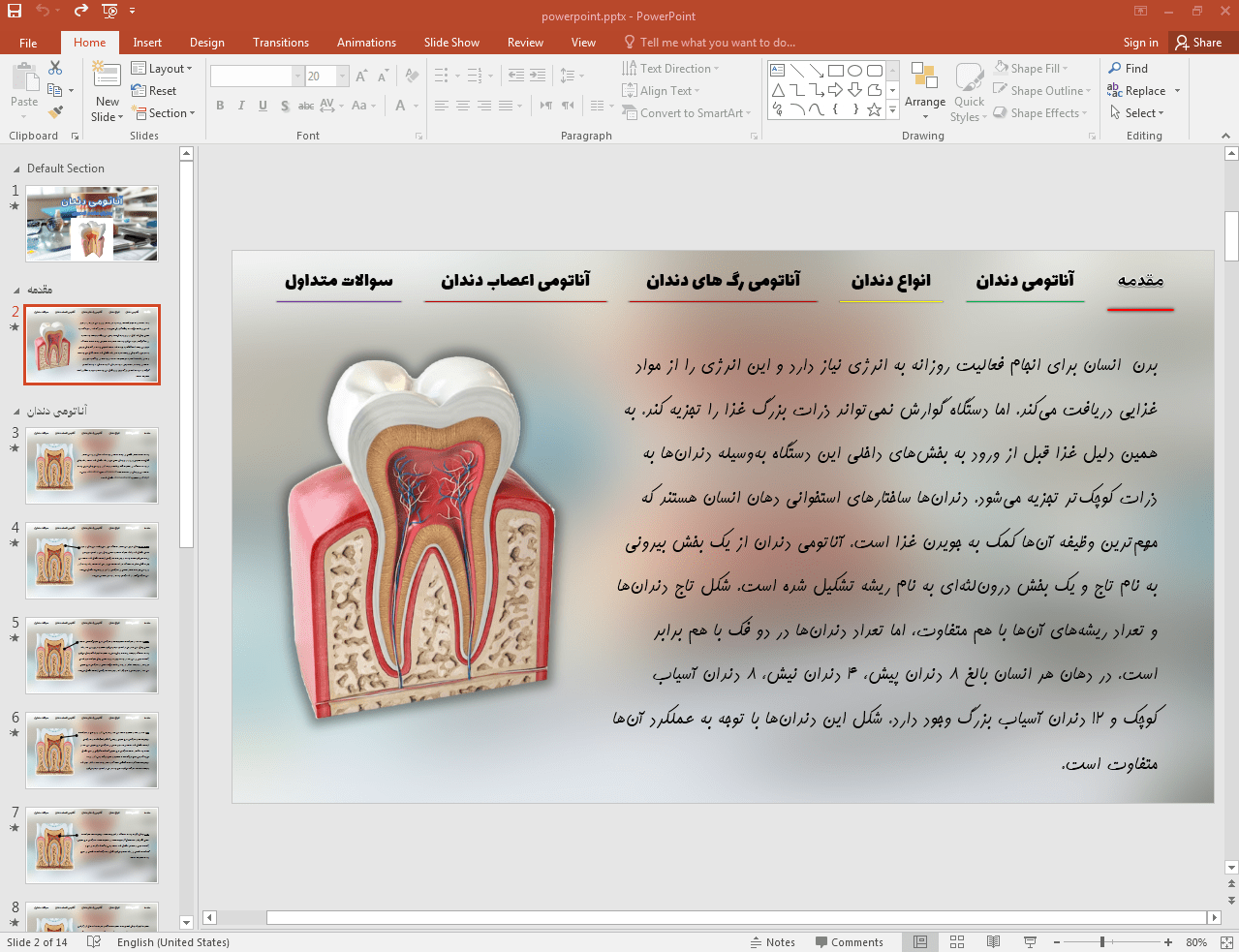Viewport: 1239px width, 952px height.
Task: Open the Animations tab
Action: pyautogui.click(x=366, y=43)
